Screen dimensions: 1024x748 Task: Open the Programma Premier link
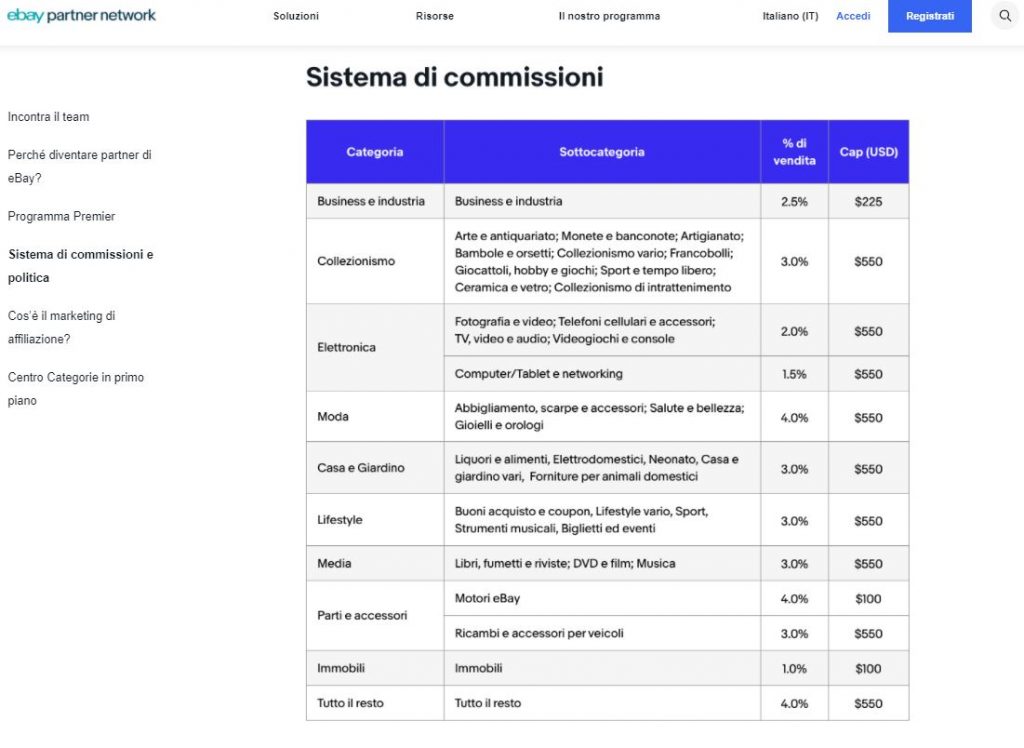(61, 216)
